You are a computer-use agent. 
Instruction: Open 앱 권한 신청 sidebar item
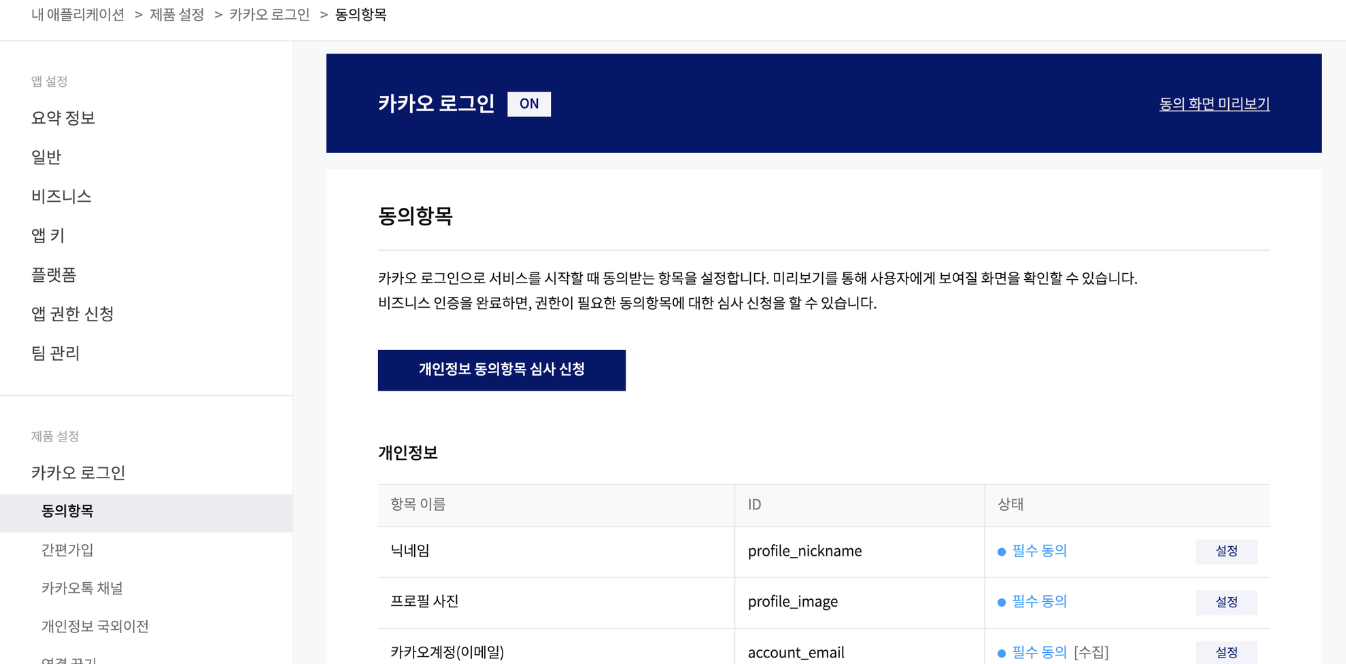point(73,314)
